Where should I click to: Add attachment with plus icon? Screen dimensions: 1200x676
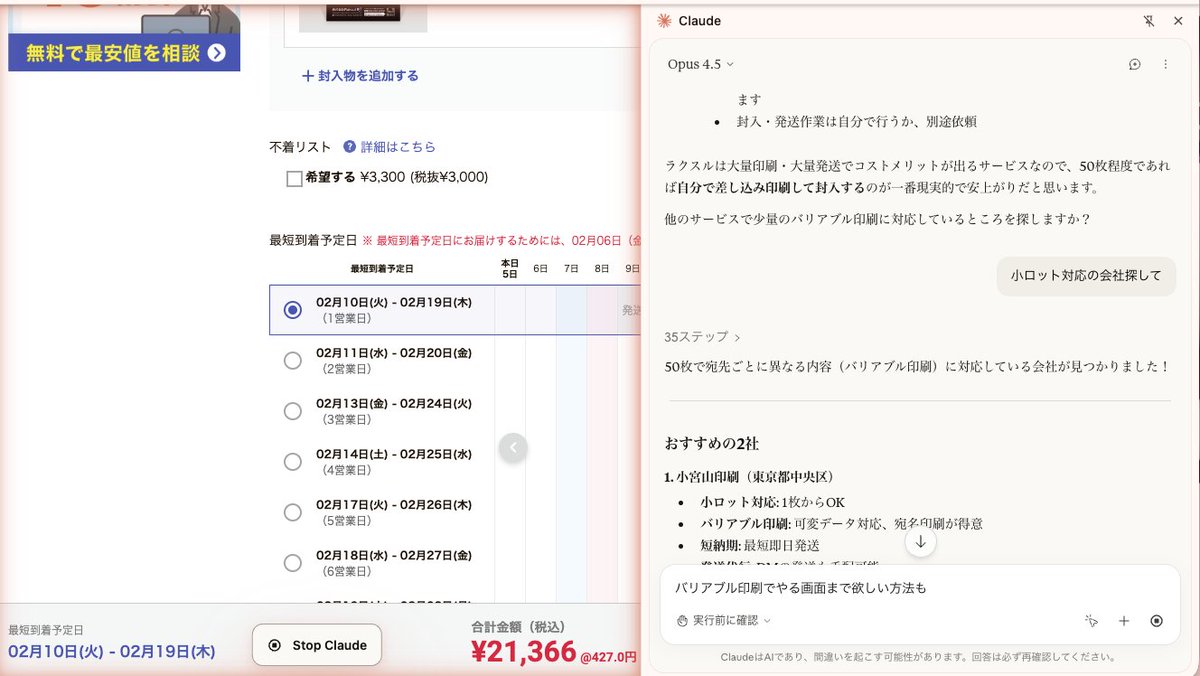coord(1124,621)
